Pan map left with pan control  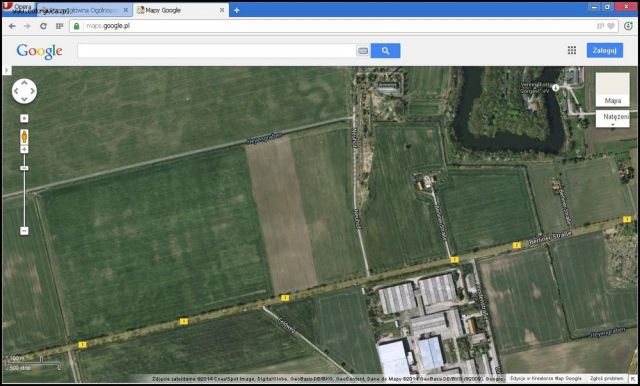[16, 91]
